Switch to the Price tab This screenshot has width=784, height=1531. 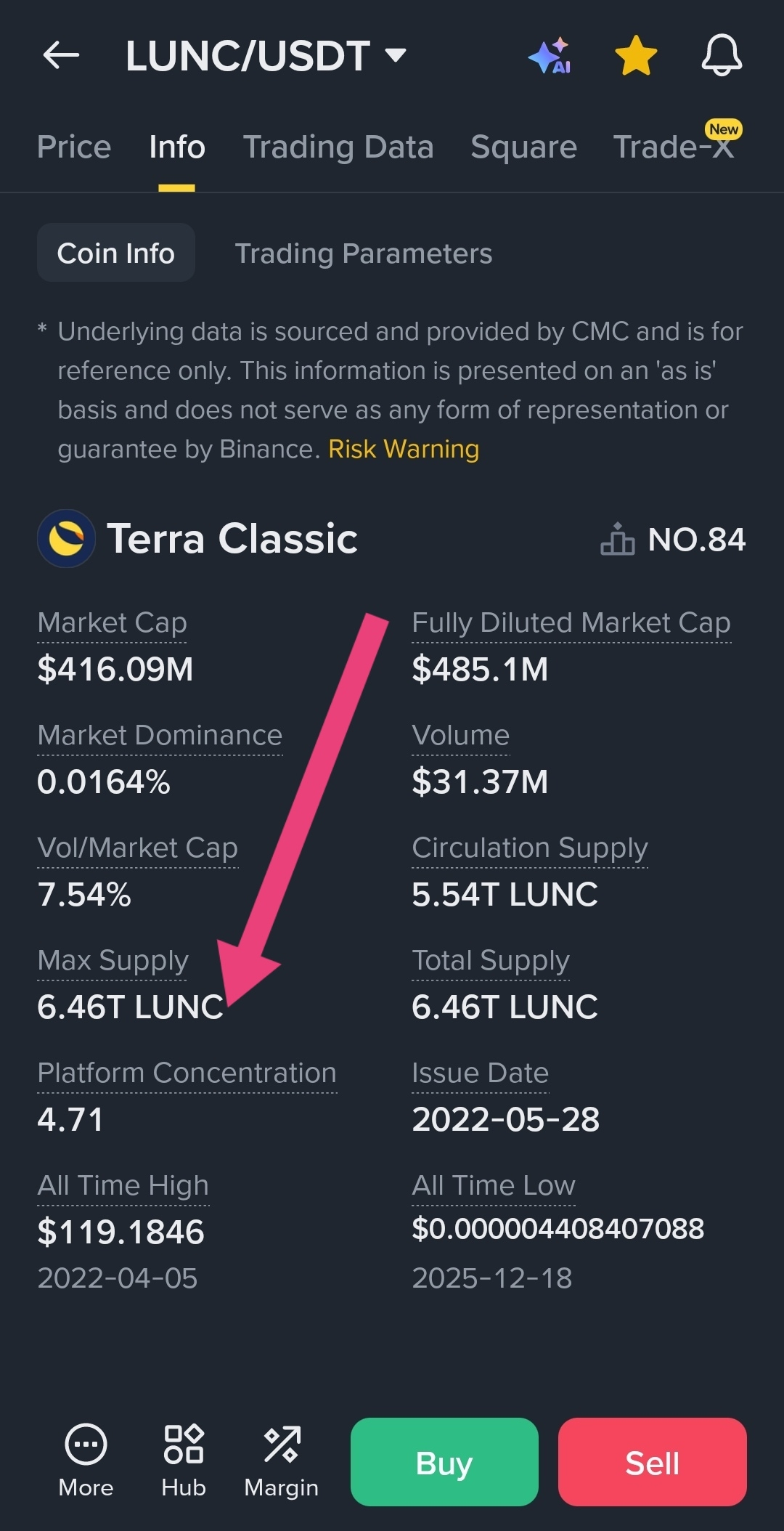(74, 147)
